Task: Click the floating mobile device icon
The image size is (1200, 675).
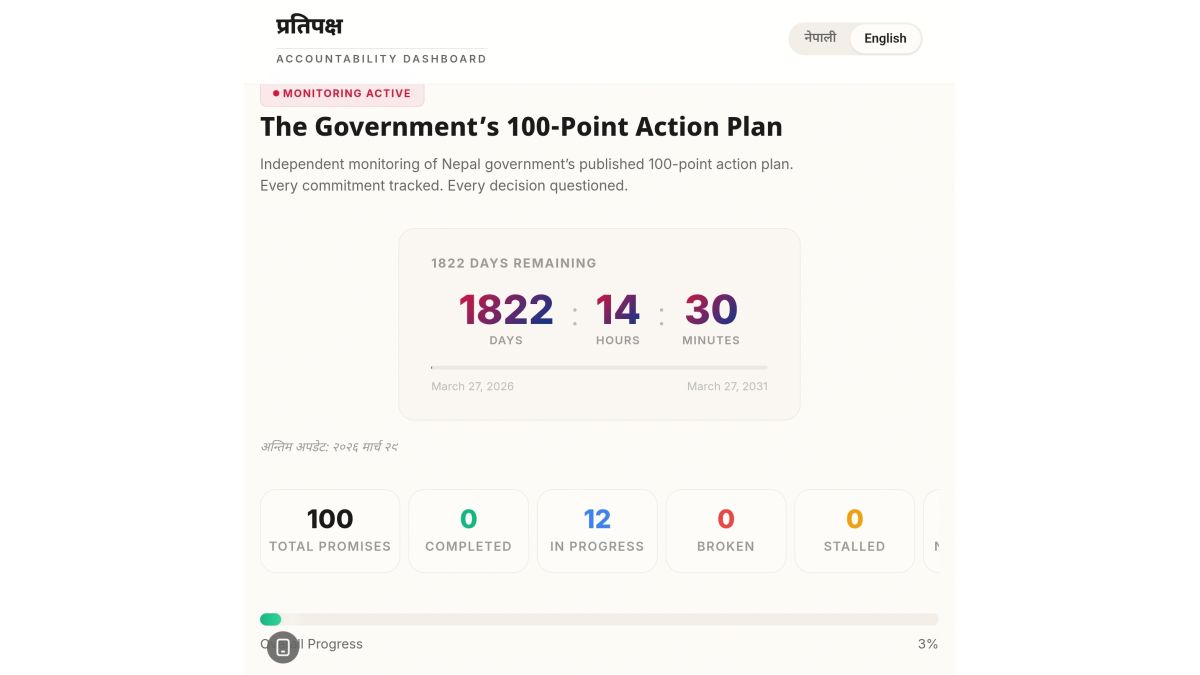Action: 283,647
